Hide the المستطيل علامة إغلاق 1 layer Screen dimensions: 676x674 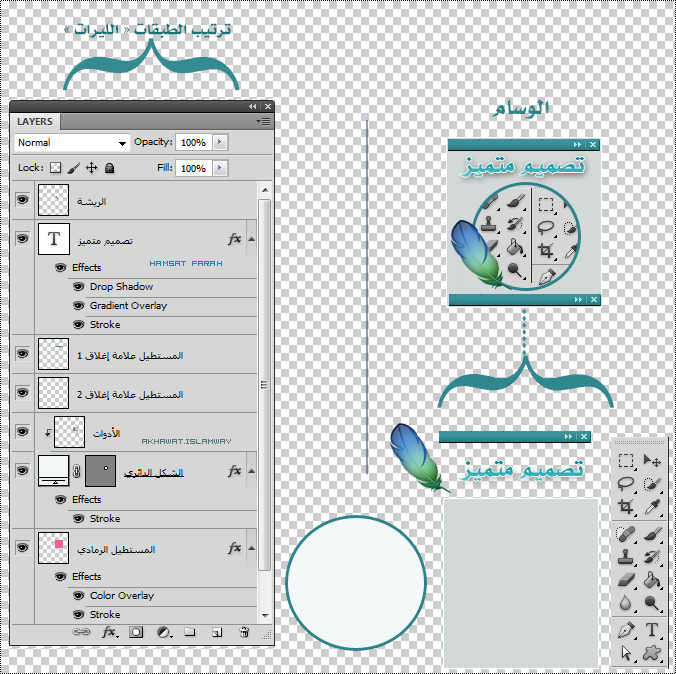pyautogui.click(x=22, y=354)
